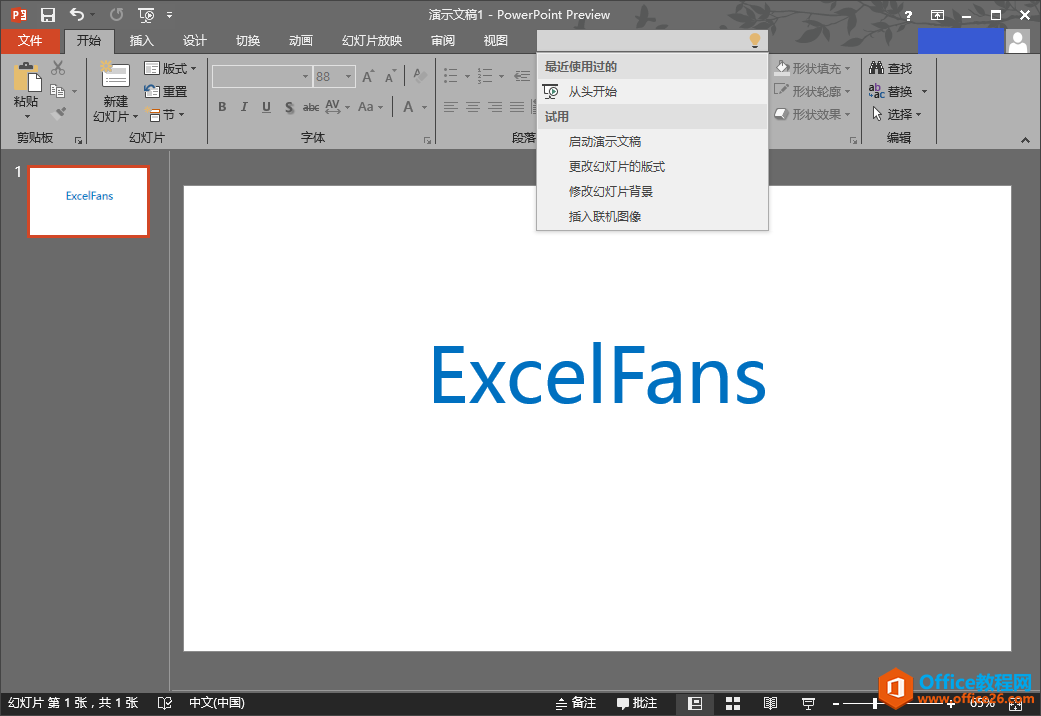Decrease font size with smaller A
Image resolution: width=1041 pixels, height=716 pixels.
tap(390, 76)
